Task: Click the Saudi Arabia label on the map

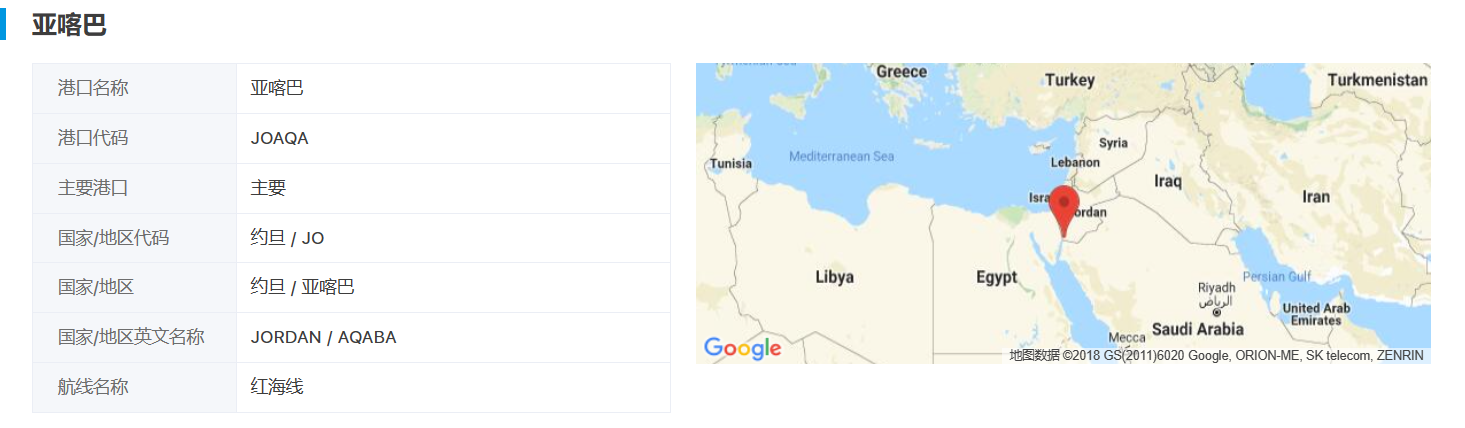Action: (x=1197, y=329)
